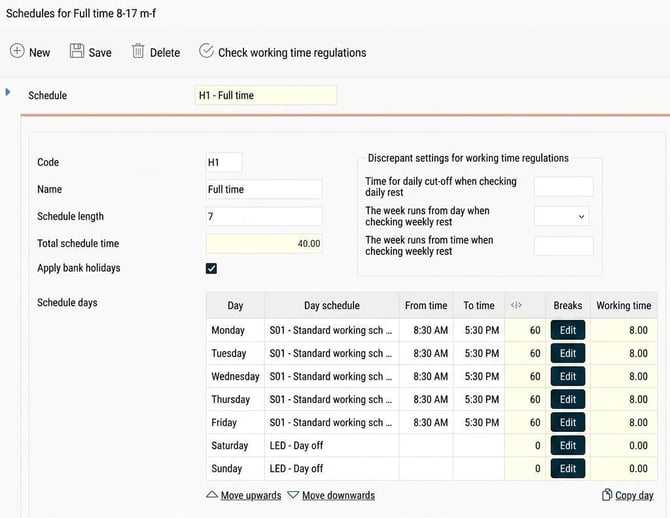Click the Copy day link
The height and width of the screenshot is (518, 670).
(x=634, y=495)
